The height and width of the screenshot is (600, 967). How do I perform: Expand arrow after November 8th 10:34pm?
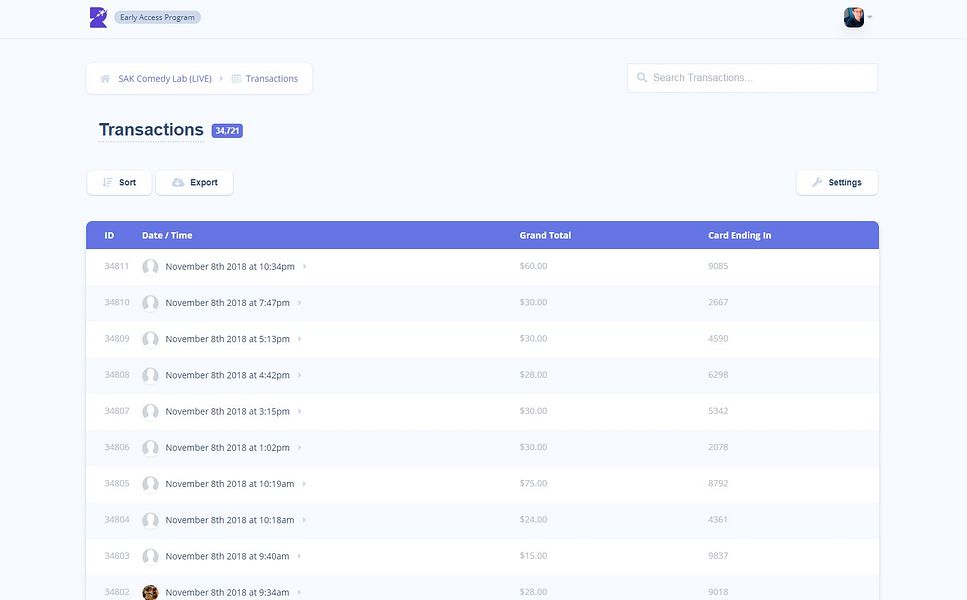point(305,266)
